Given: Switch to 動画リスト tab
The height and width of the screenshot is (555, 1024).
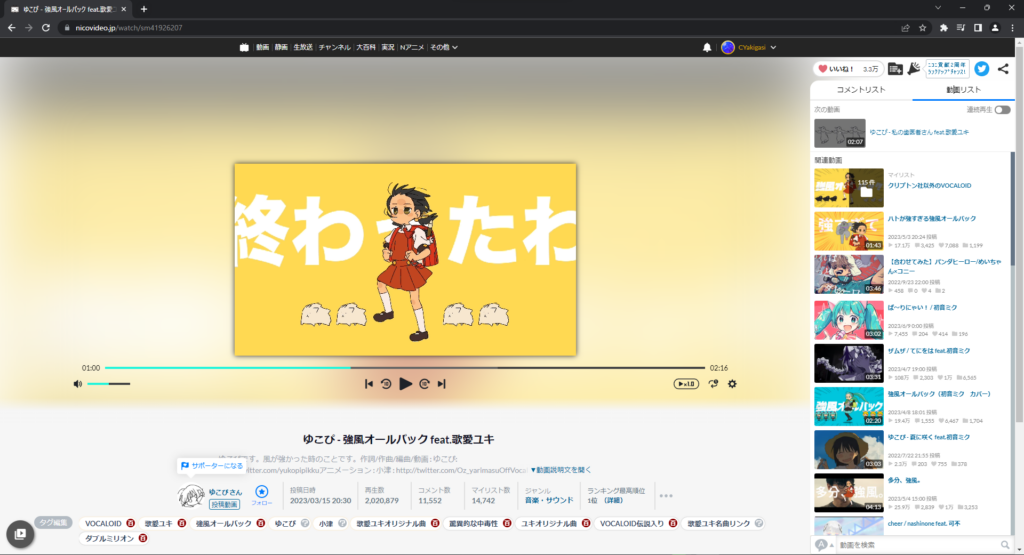Looking at the screenshot, I should coord(963,89).
